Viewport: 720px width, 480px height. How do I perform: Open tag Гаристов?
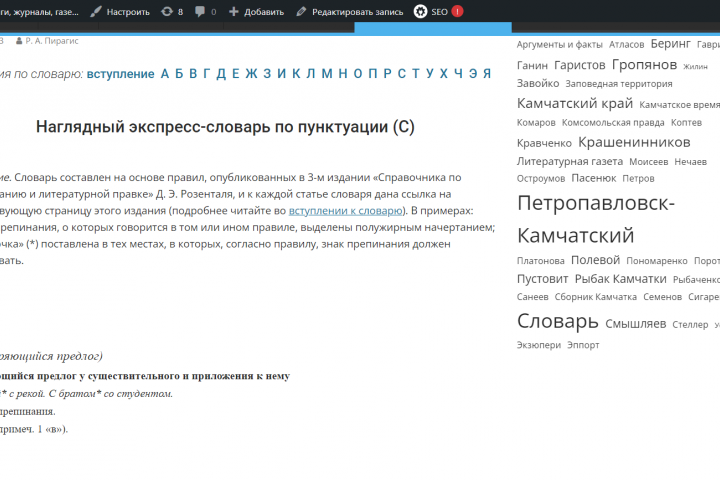pos(579,65)
